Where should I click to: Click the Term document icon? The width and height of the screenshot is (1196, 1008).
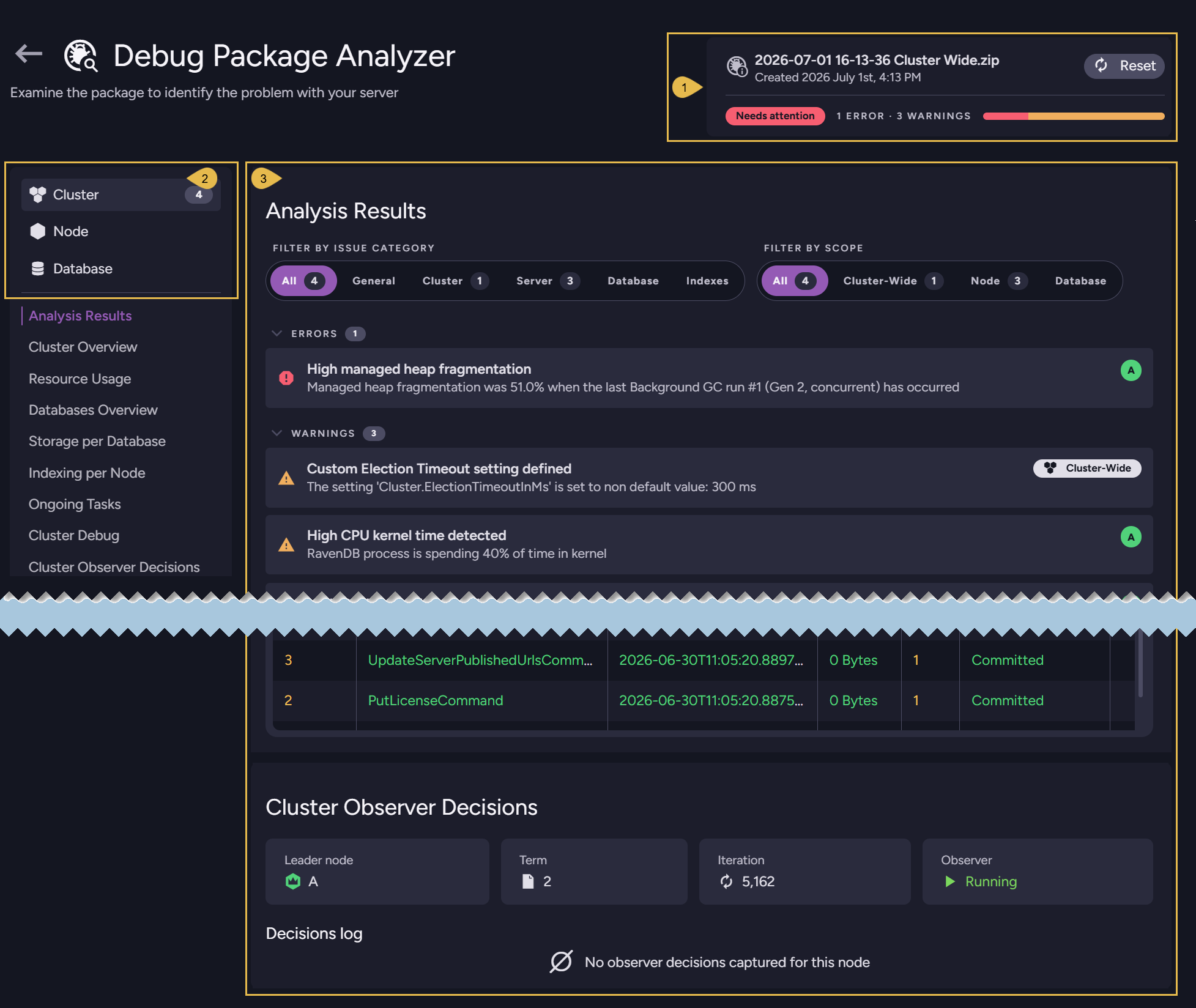pos(527,881)
